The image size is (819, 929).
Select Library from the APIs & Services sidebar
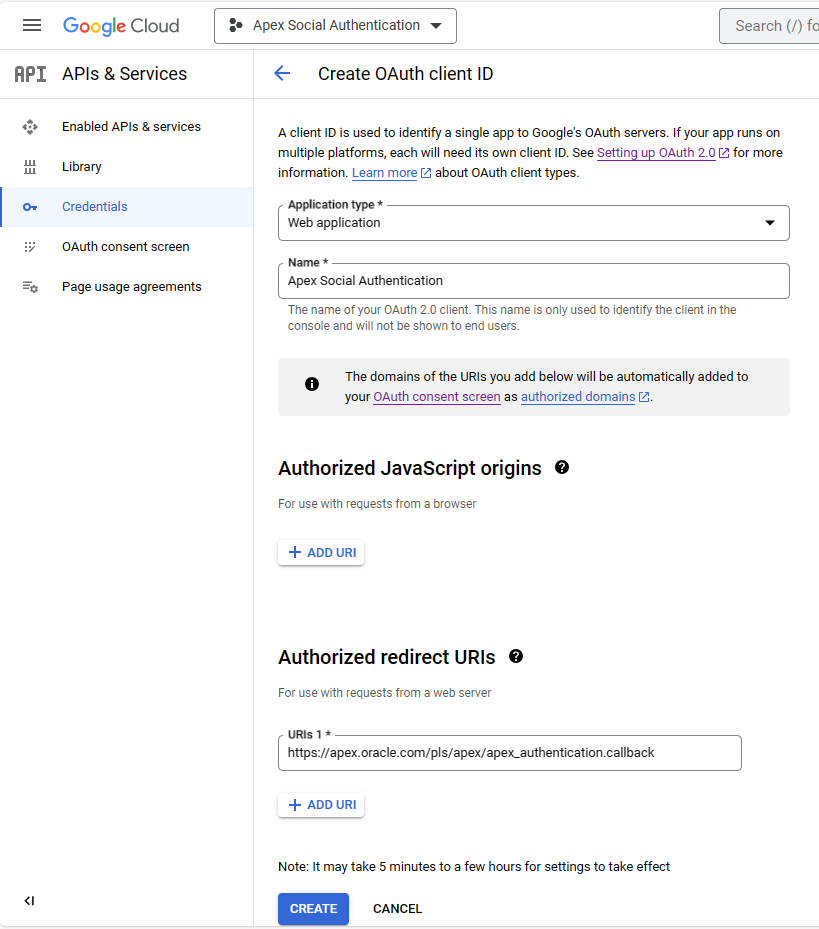81,166
